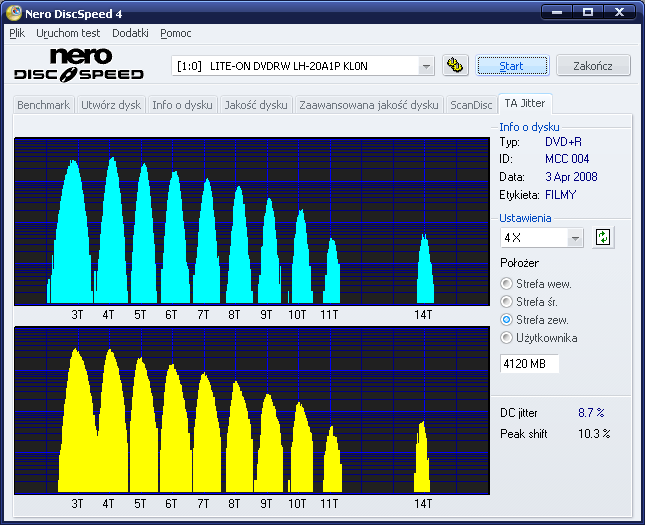Open the Pomoc menu
The height and width of the screenshot is (525, 645).
pos(176,33)
